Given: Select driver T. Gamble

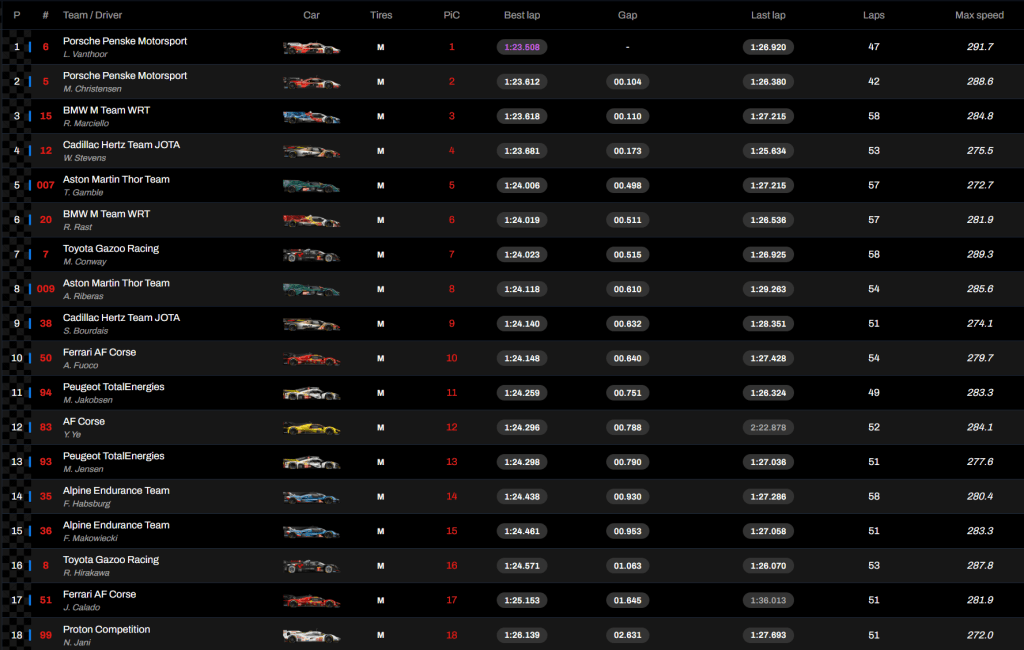Looking at the screenshot, I should pyautogui.click(x=84, y=193).
